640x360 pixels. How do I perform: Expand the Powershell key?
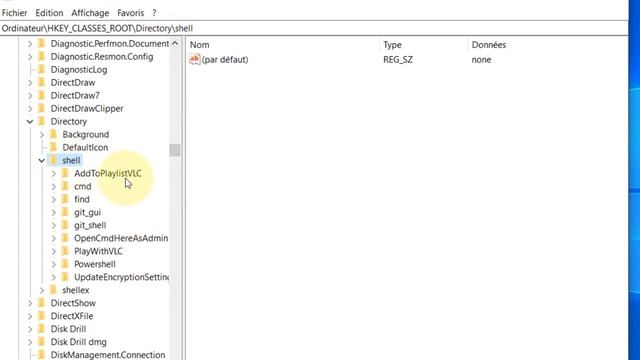pos(53,264)
